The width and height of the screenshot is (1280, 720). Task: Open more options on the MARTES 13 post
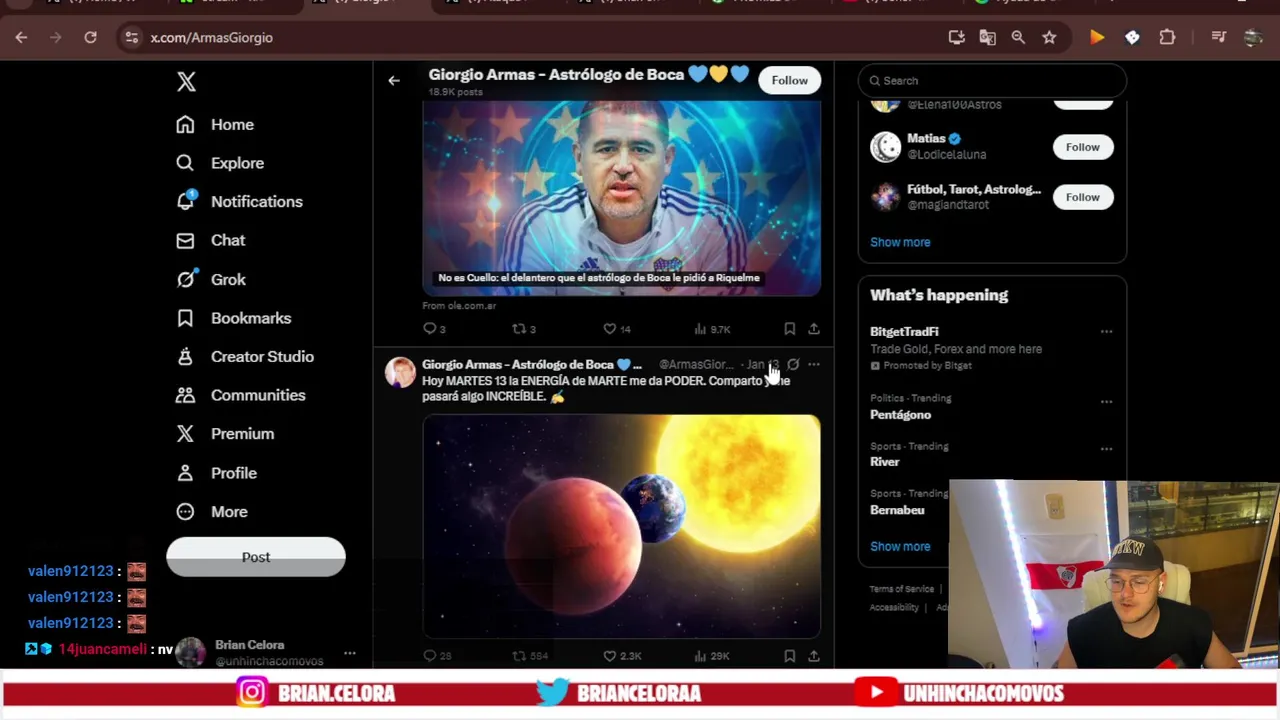point(814,365)
